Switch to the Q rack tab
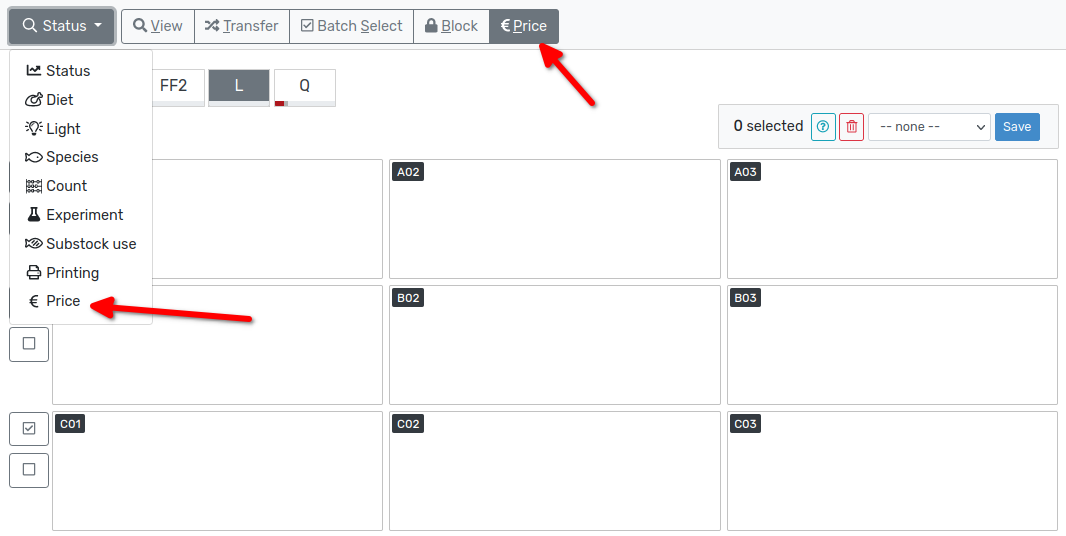 pyautogui.click(x=304, y=86)
